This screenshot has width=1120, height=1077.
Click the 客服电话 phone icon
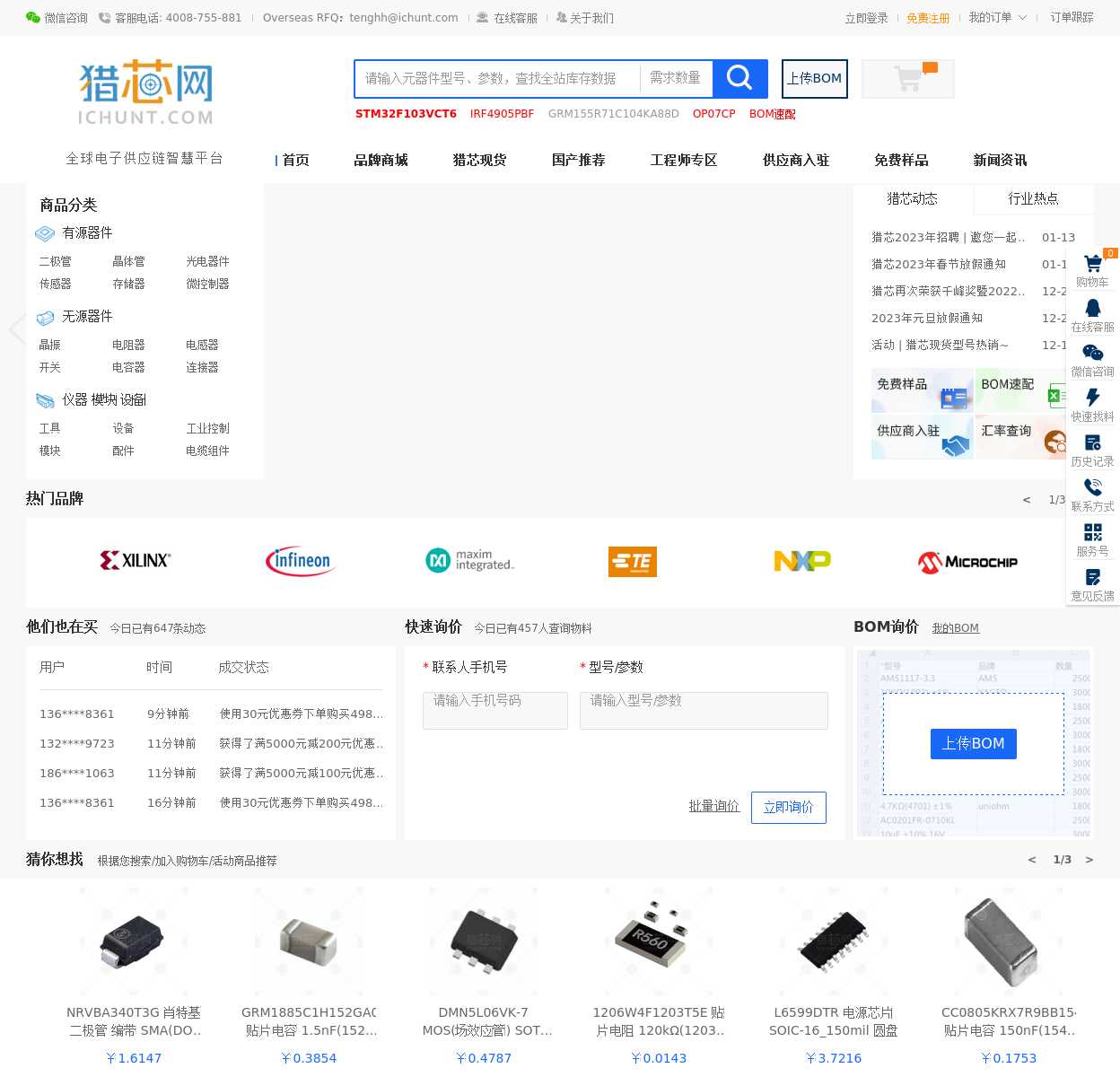point(104,17)
